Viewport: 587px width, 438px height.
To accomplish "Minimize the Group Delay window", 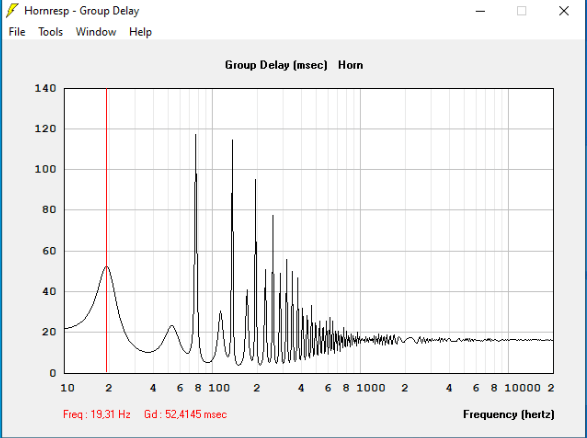I will click(x=480, y=11).
